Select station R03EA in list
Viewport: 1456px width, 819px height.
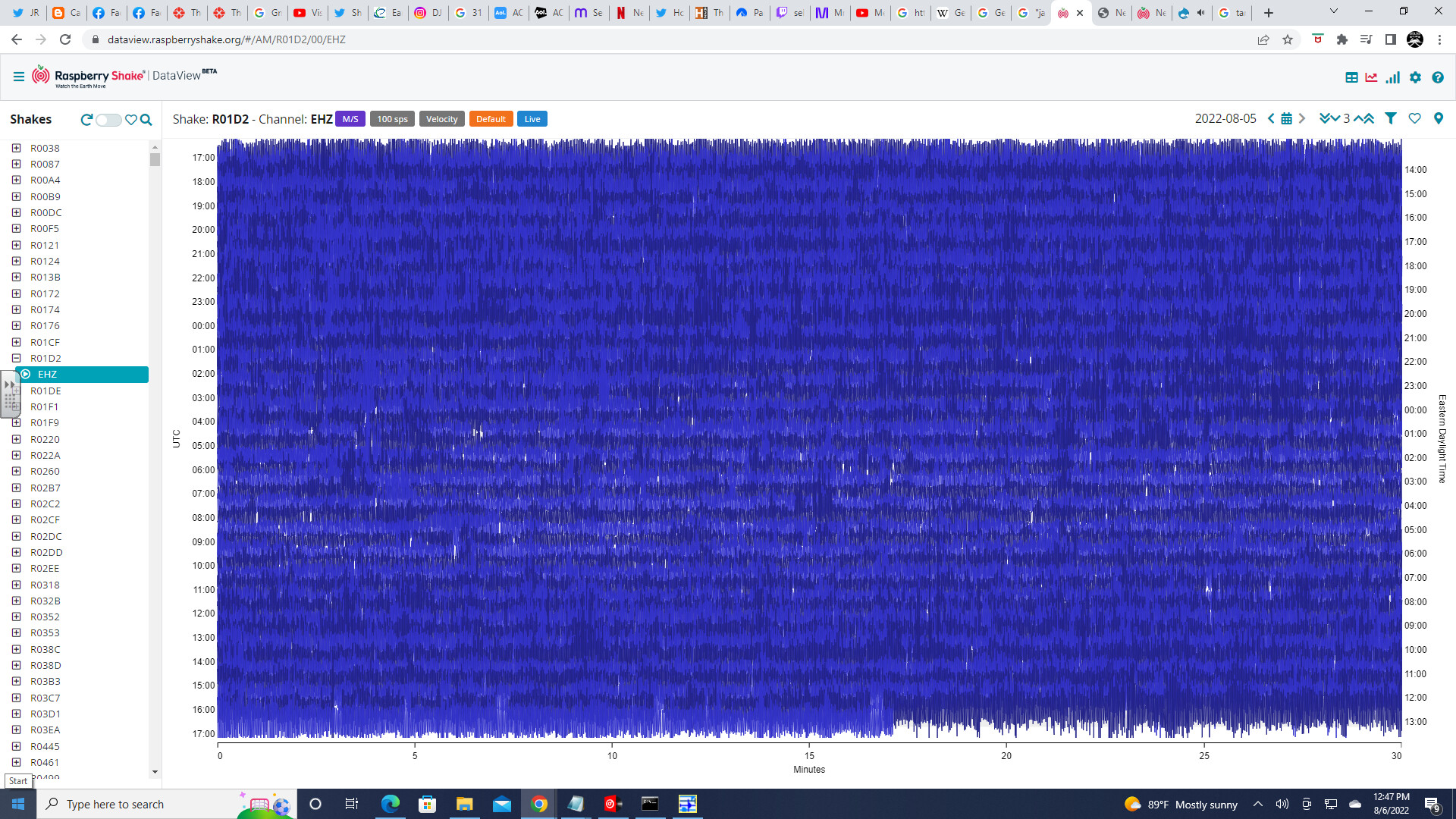[45, 730]
